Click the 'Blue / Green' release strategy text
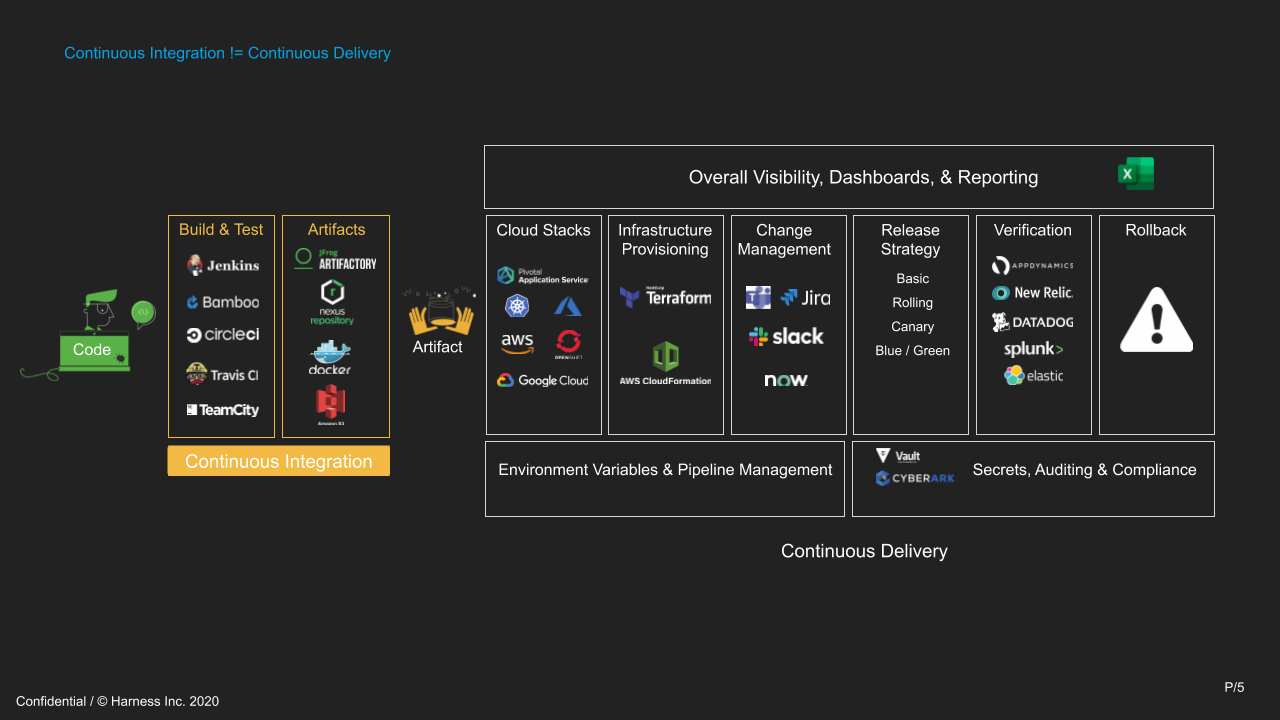Viewport: 1280px width, 720px height. tap(912, 351)
